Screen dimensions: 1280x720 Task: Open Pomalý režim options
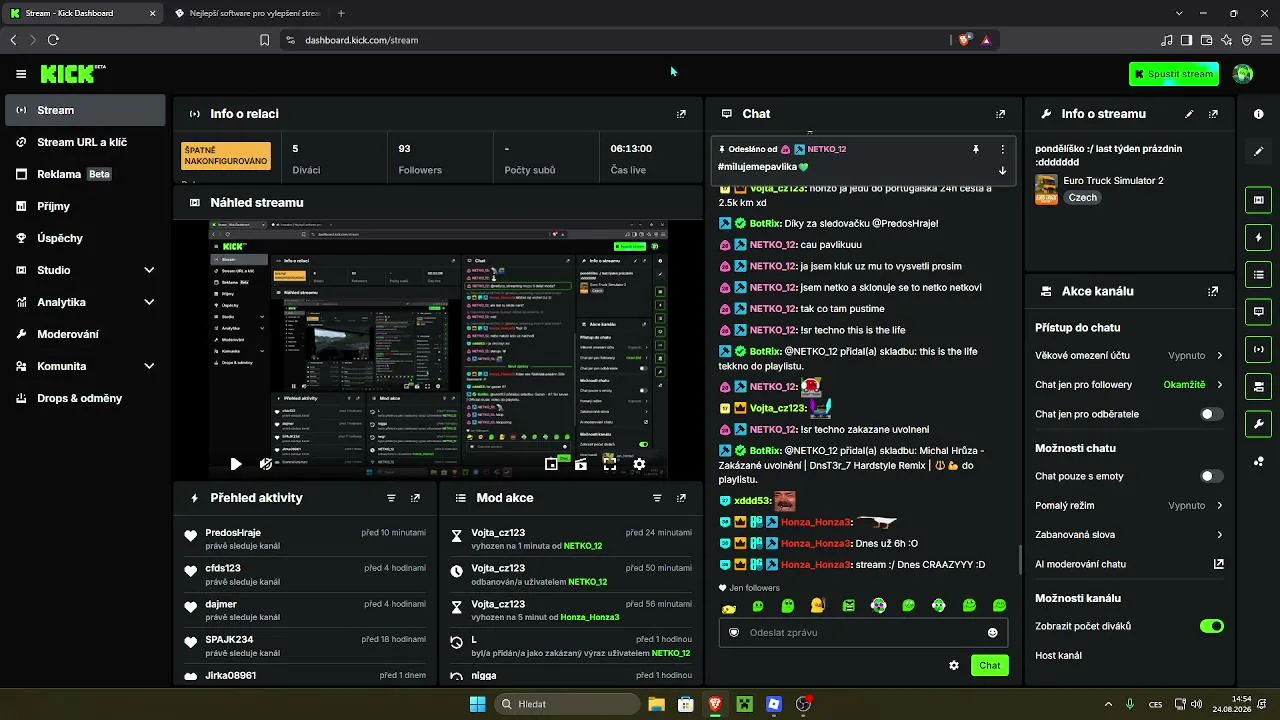pyautogui.click(x=1129, y=505)
